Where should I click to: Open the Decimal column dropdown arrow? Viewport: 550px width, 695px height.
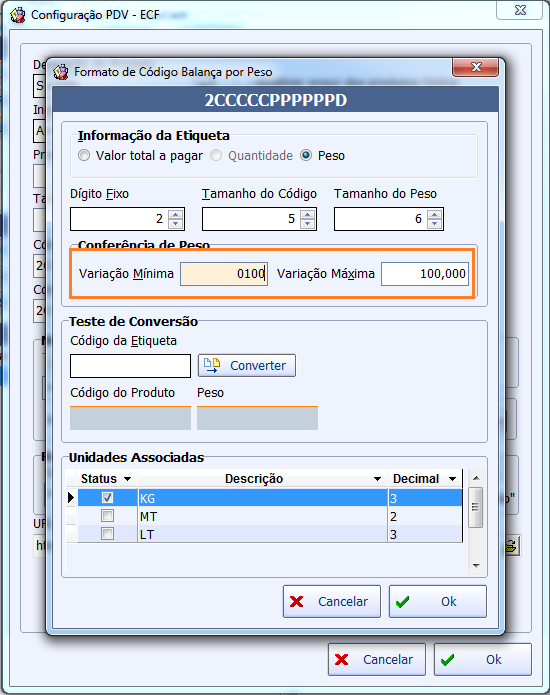point(452,479)
